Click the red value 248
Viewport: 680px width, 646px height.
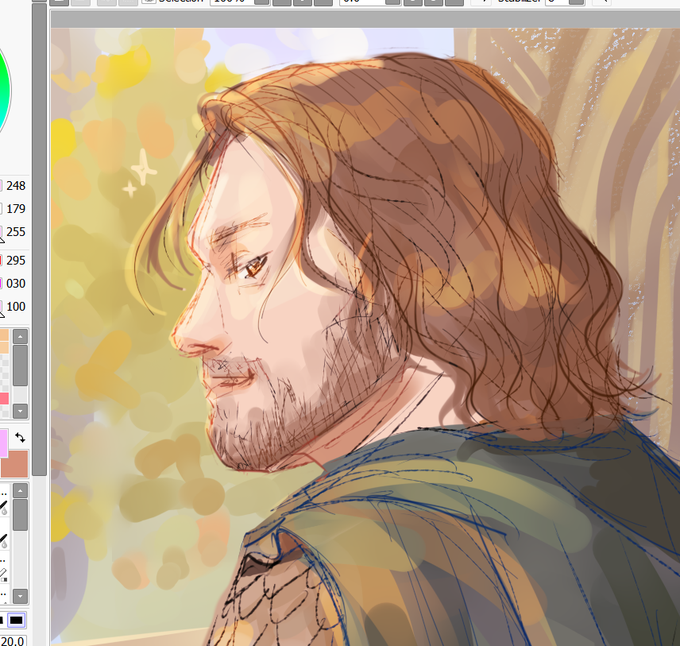point(16,186)
